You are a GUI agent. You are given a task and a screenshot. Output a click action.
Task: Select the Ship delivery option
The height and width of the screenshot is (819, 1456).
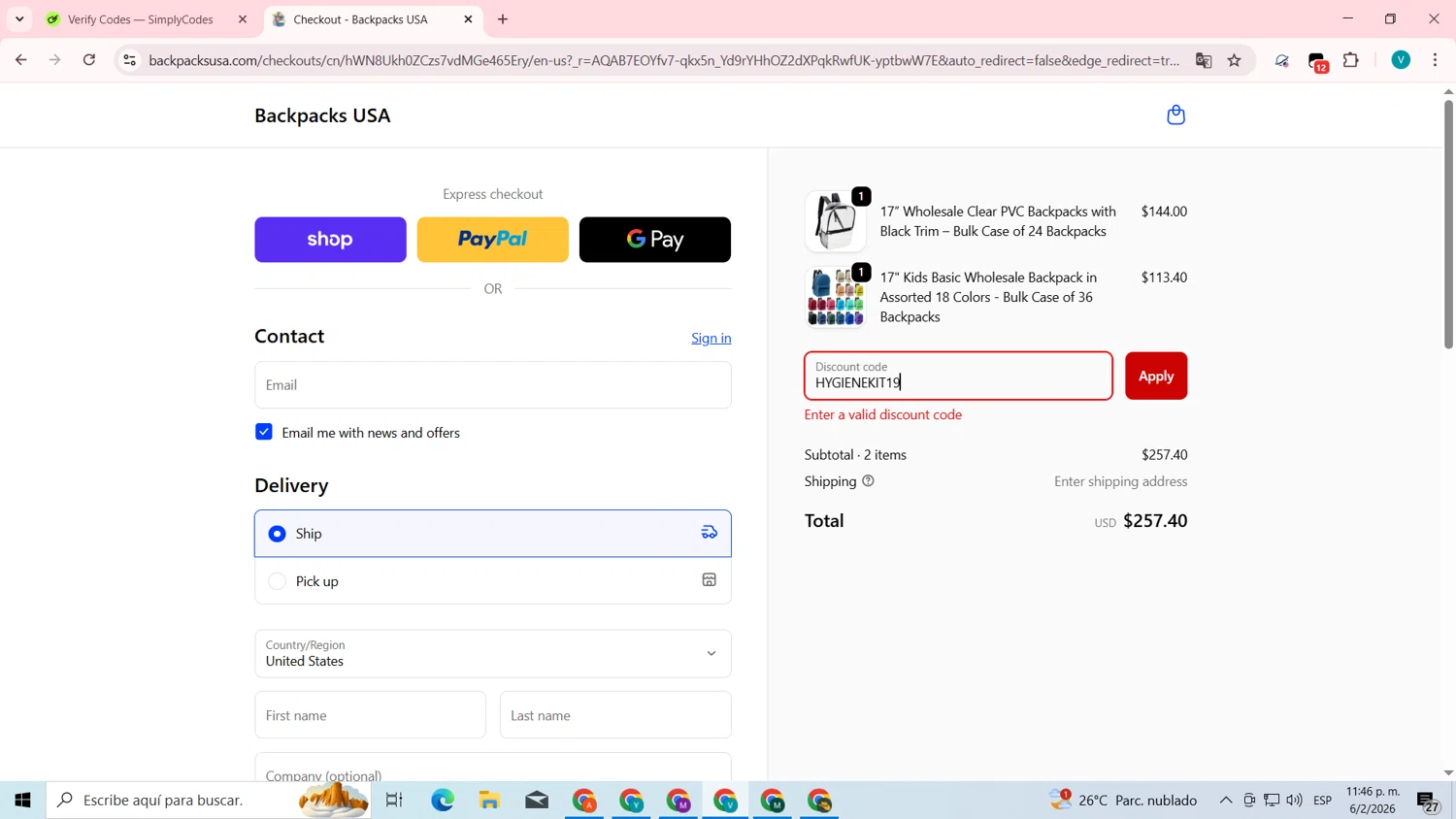tap(493, 534)
